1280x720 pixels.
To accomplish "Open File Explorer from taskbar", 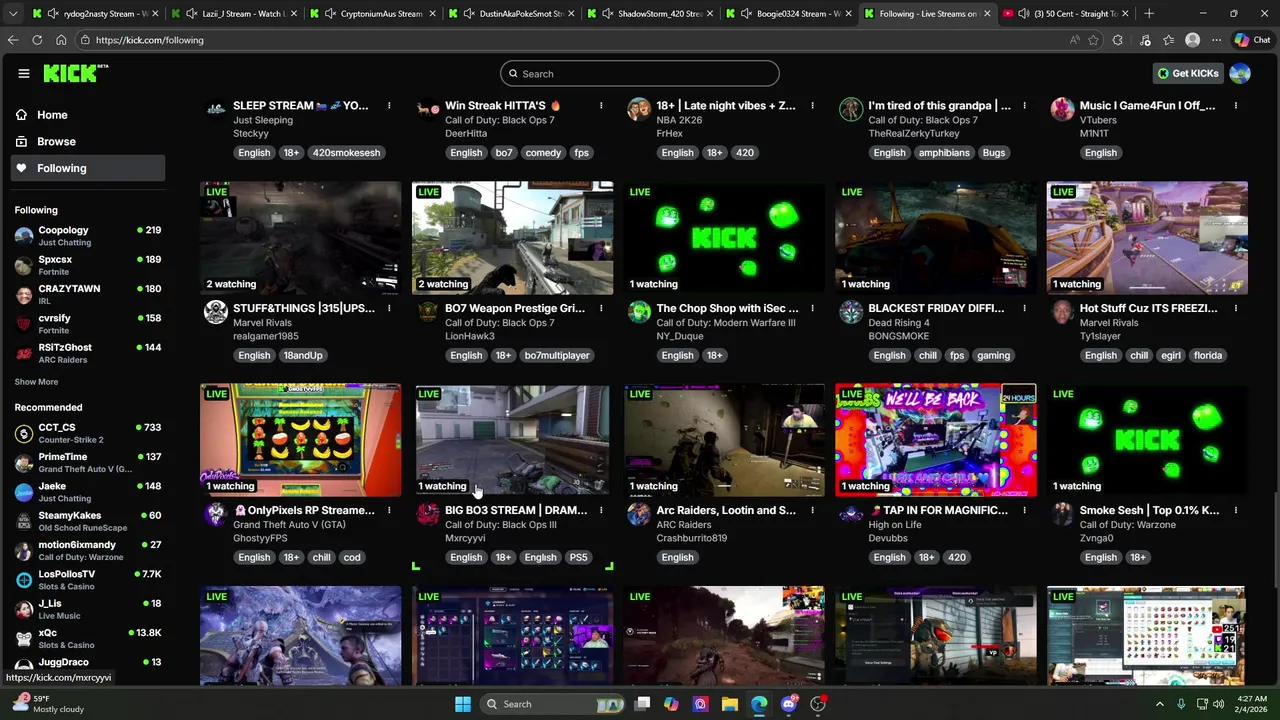I will pyautogui.click(x=729, y=704).
